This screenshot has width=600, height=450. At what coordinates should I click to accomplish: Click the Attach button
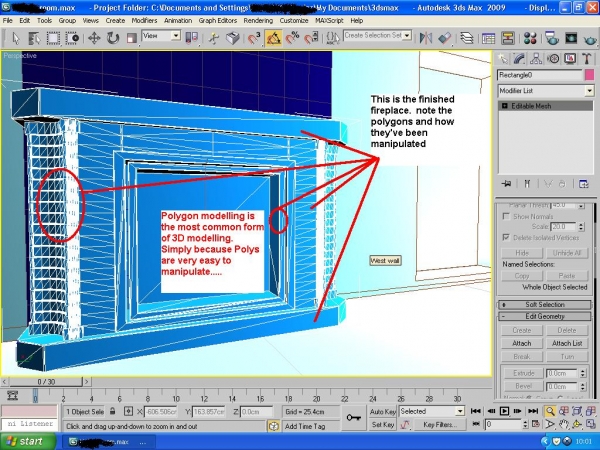522,343
